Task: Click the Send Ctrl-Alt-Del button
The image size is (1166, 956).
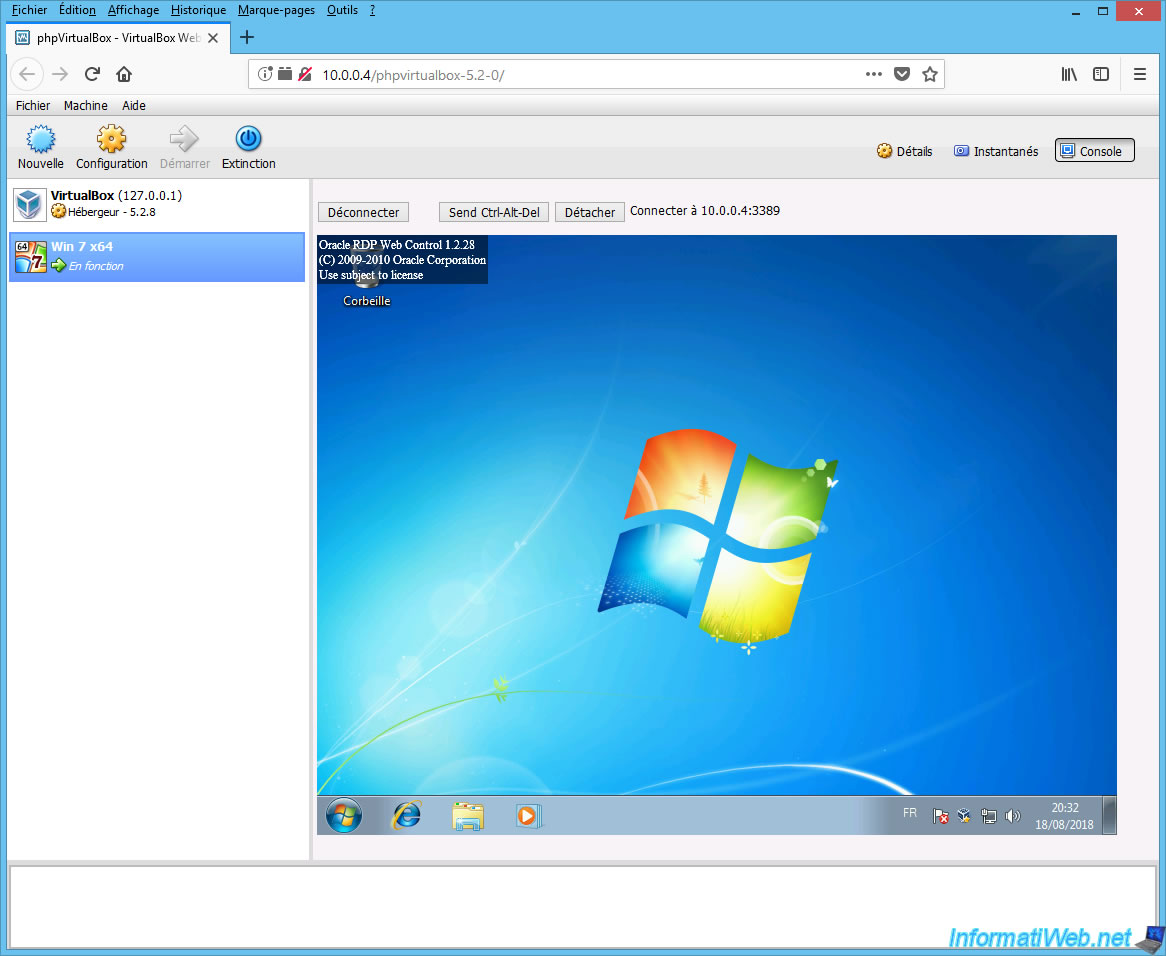Action: [493, 212]
